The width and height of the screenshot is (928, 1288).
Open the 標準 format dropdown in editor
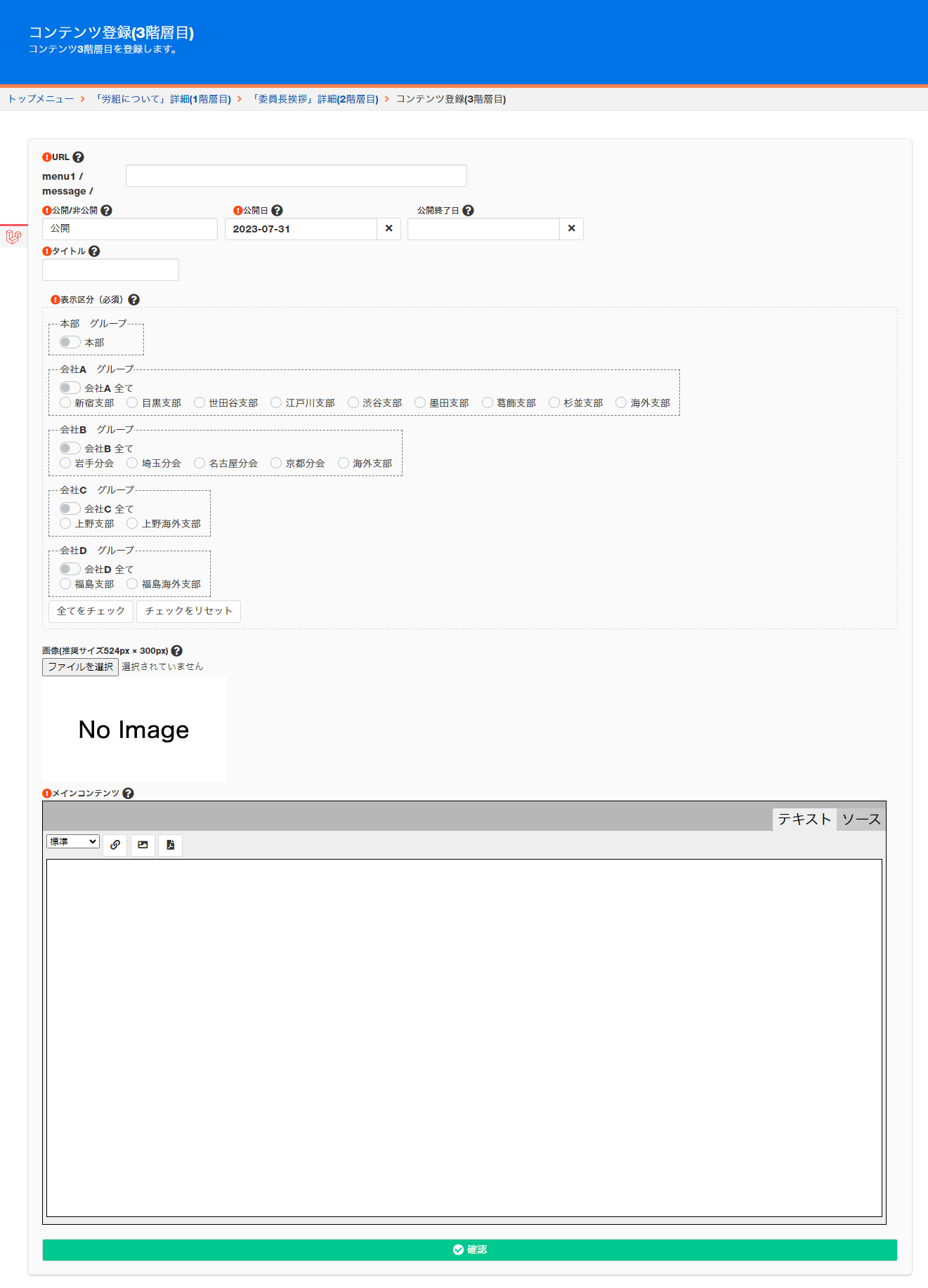click(x=73, y=841)
